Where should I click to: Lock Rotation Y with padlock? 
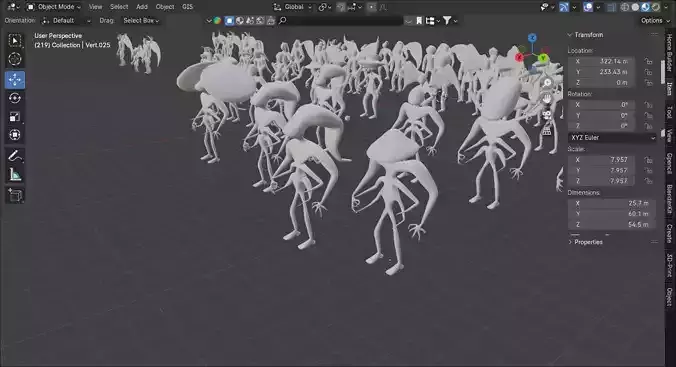(x=648, y=116)
